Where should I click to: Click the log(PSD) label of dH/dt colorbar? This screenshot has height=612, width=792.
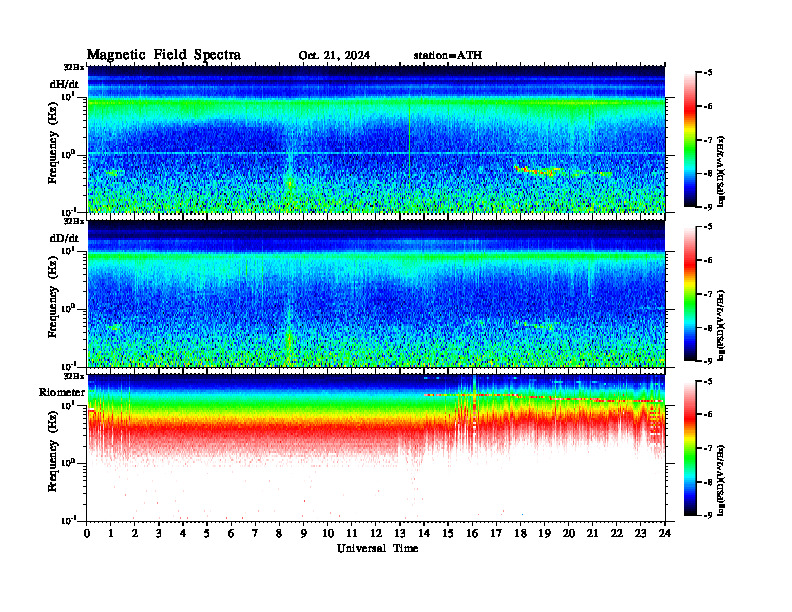(721, 171)
